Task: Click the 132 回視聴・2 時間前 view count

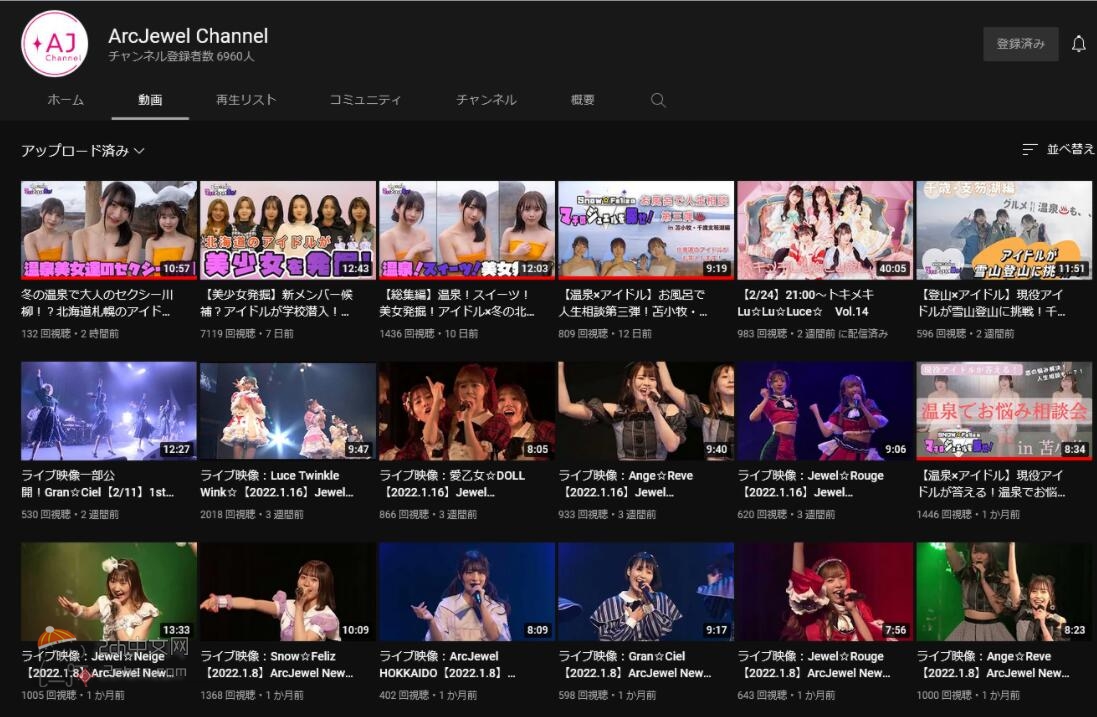Action: click(x=70, y=334)
